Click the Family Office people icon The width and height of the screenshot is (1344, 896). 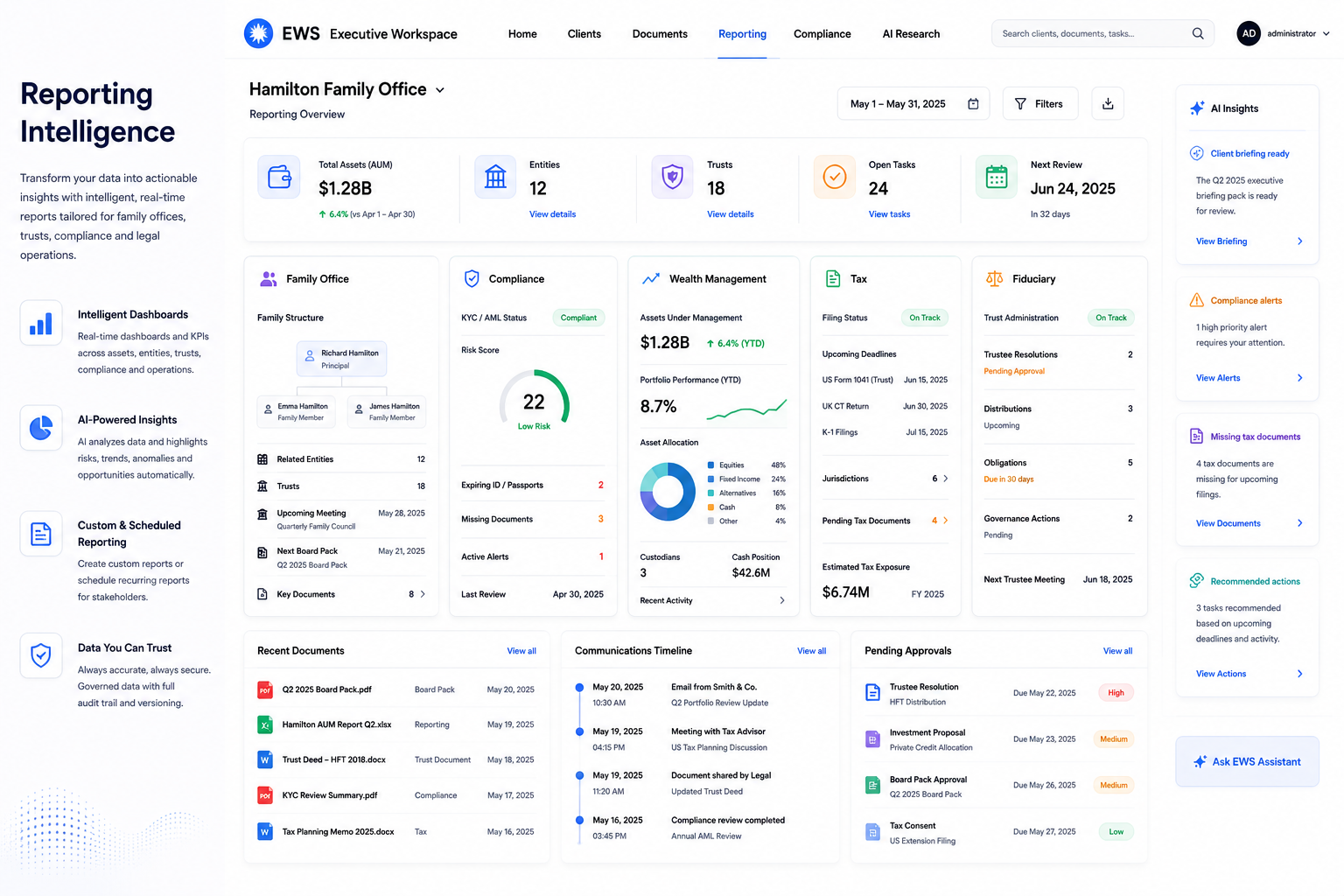pos(269,279)
